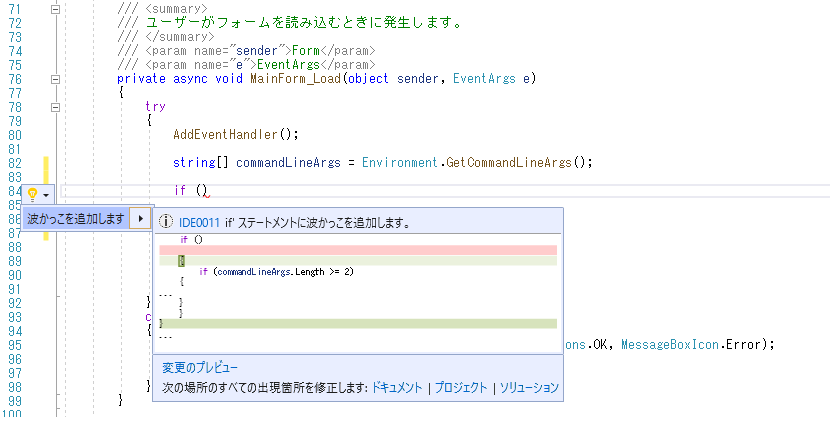Click the lightbulb quick actions icon

click(x=33, y=194)
